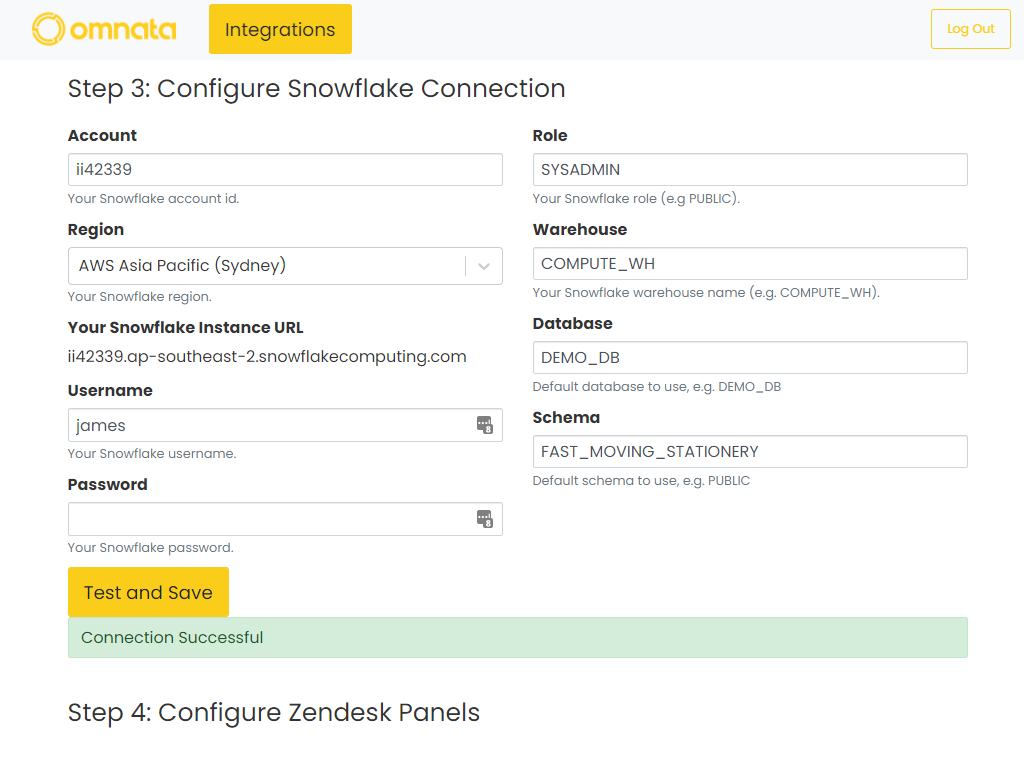Click the Omnata logo in the header
This screenshot has height=768, width=1024.
(104, 29)
